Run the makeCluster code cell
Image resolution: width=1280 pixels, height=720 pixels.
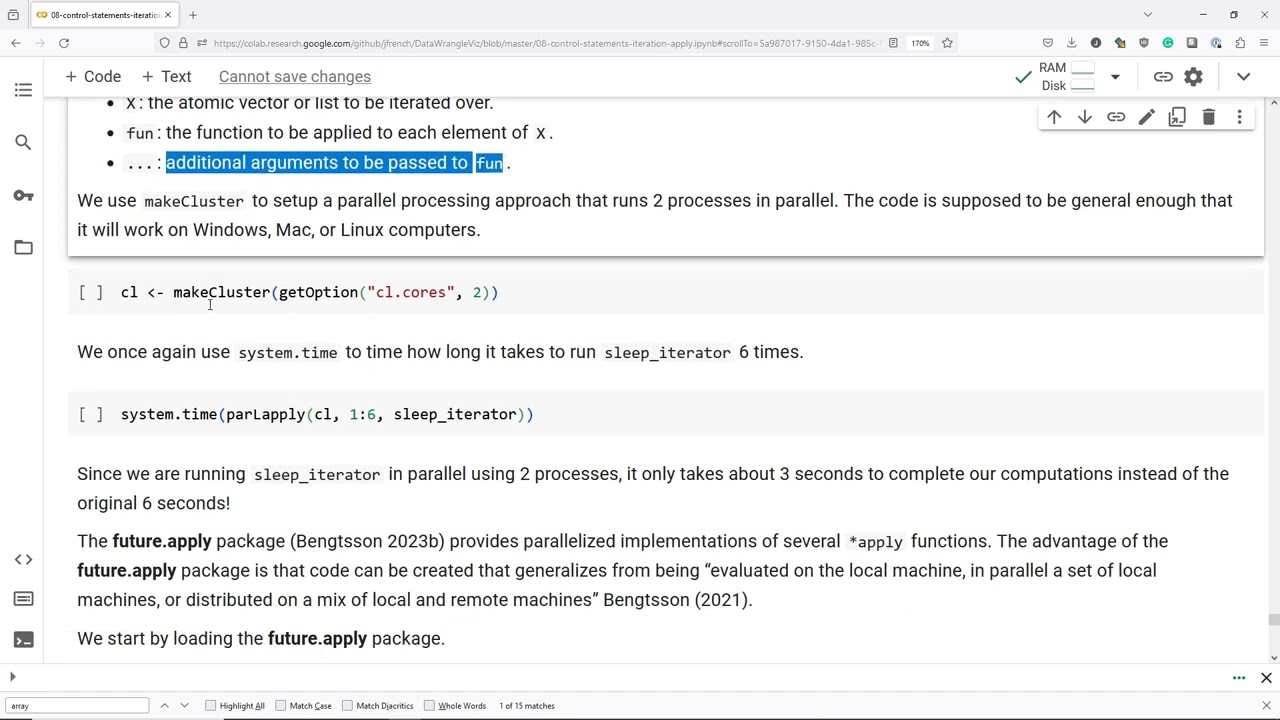point(91,292)
